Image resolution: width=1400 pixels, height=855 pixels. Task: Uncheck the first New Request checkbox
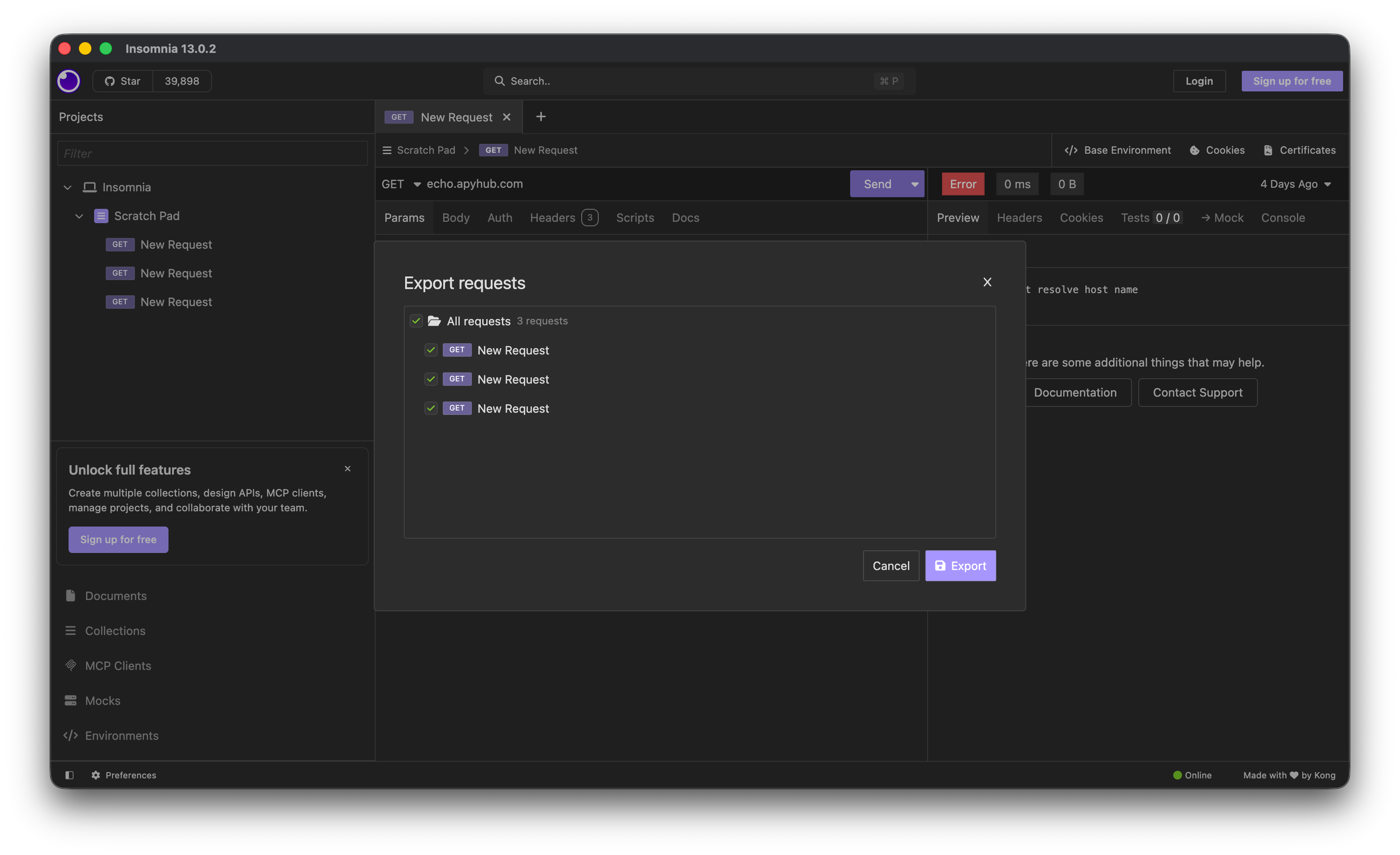coord(431,350)
